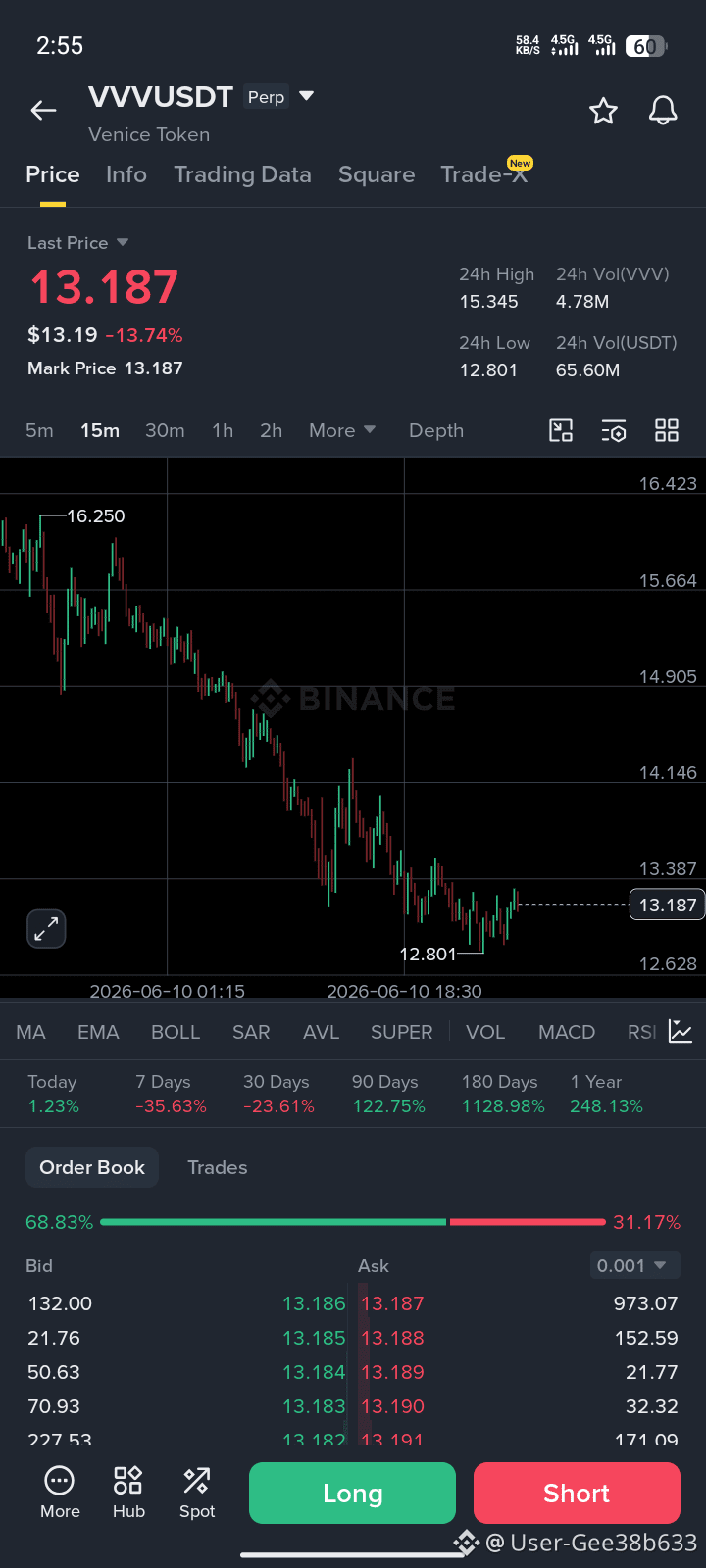The image size is (706, 1568).
Task: Add VVVUSDT to favorites with star
Action: click(x=603, y=111)
